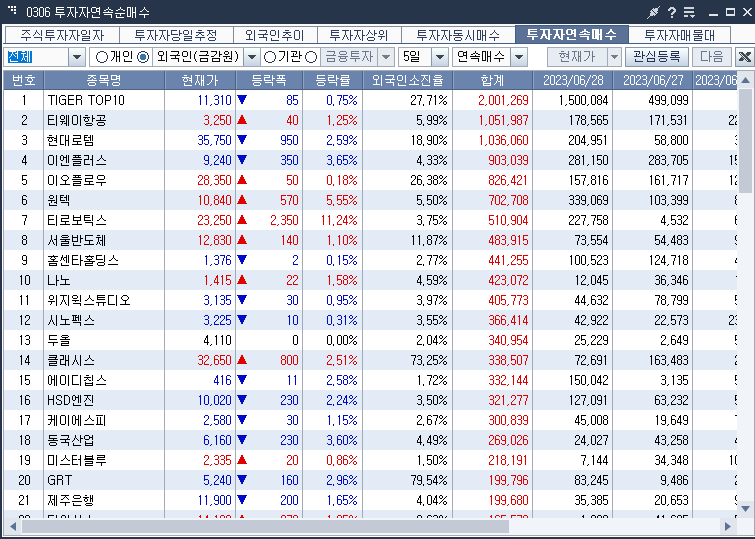Switch to 투자자매물대 tab

679,35
